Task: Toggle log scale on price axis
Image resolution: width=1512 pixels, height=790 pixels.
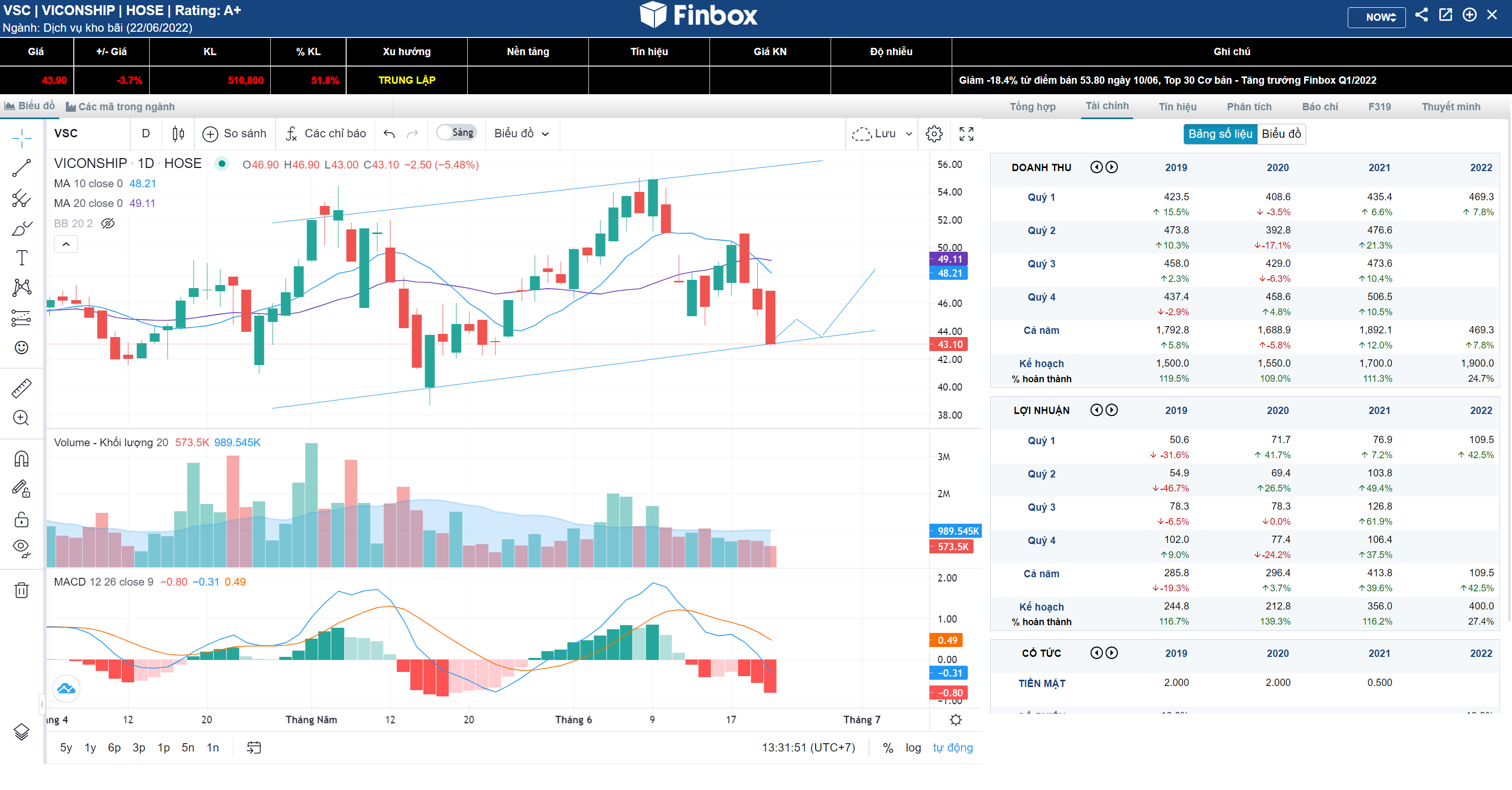Action: point(913,747)
